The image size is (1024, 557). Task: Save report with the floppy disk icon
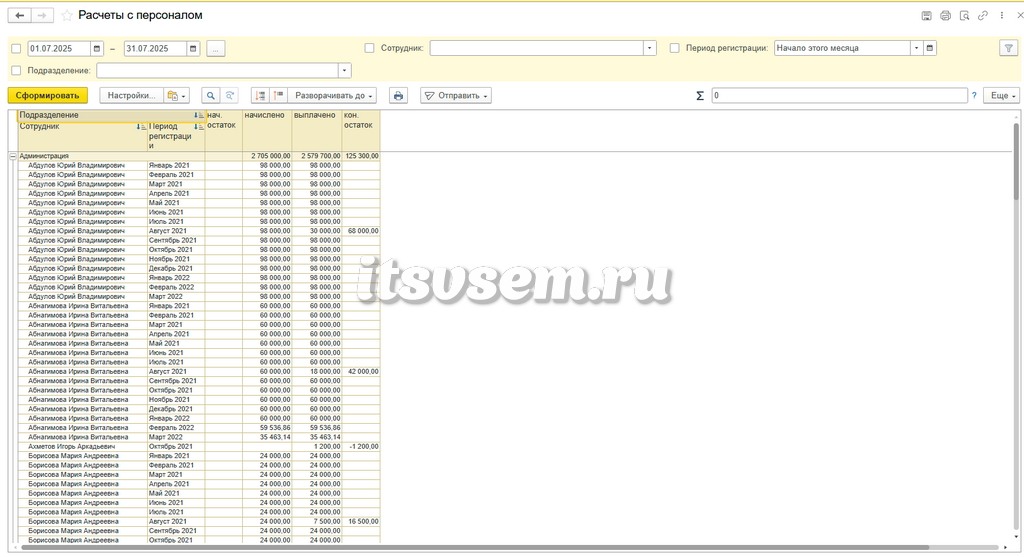[926, 16]
